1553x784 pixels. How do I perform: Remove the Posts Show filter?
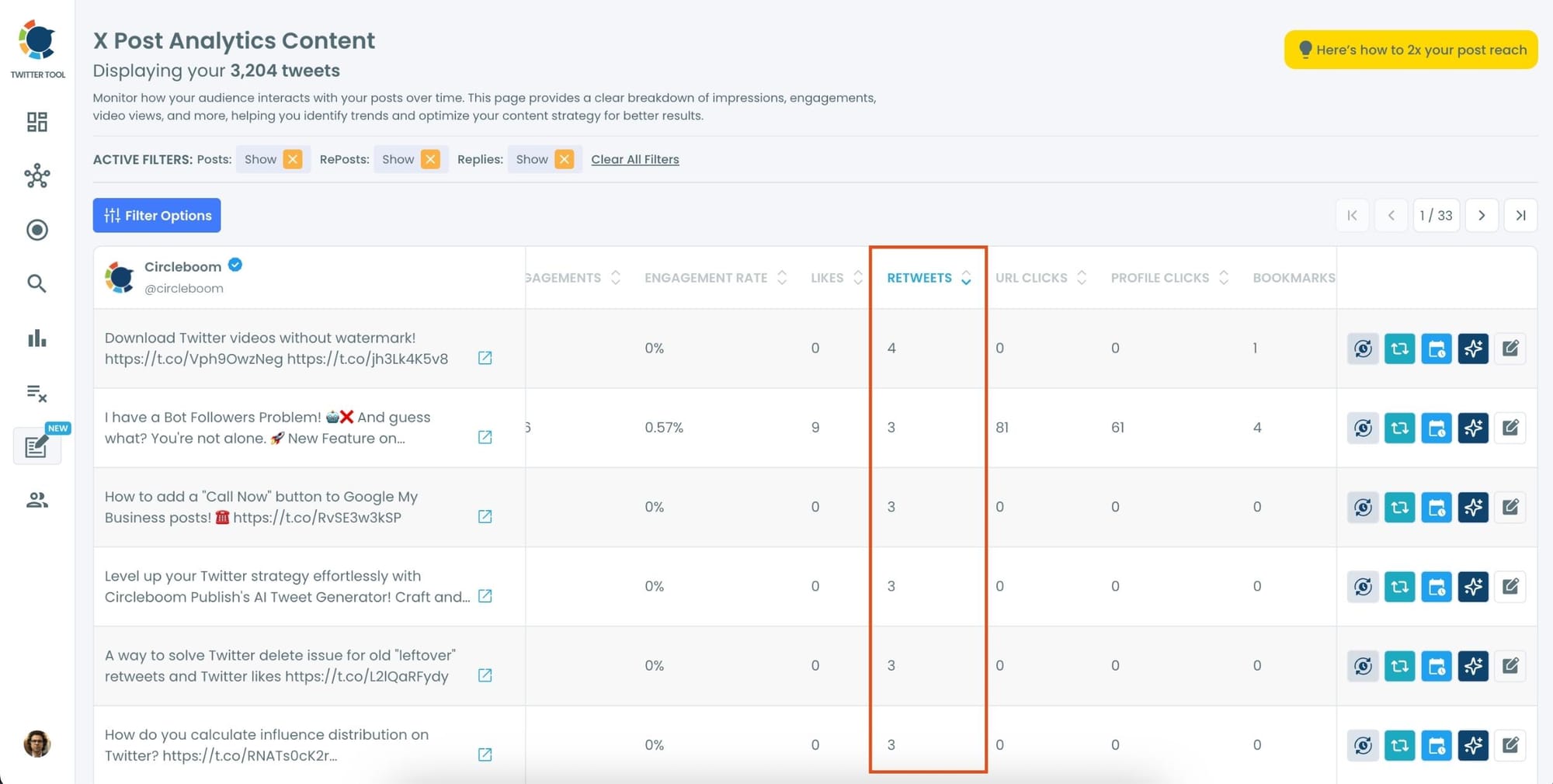click(x=293, y=159)
